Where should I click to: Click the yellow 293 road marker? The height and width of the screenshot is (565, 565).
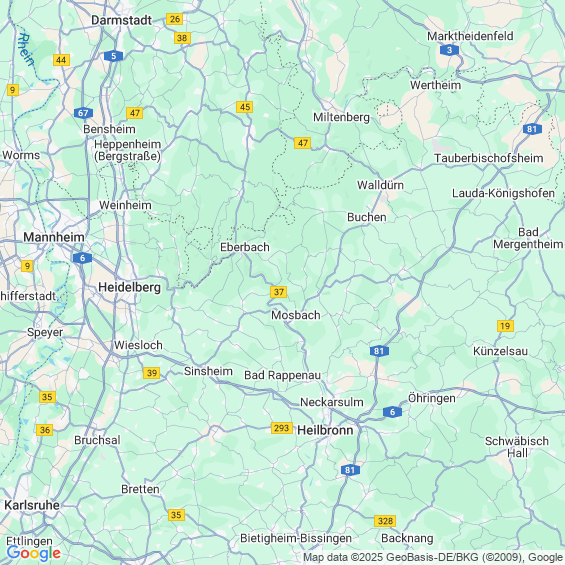282,428
